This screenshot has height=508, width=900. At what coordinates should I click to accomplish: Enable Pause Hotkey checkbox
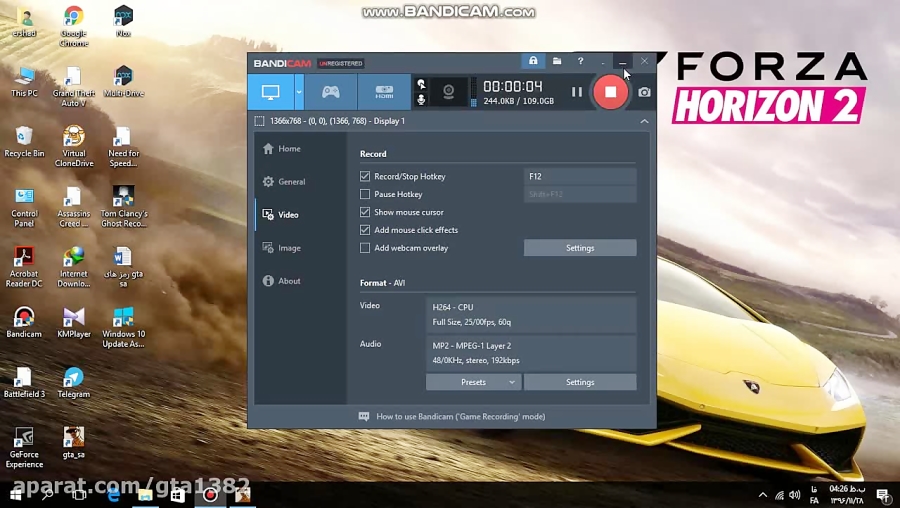364,194
